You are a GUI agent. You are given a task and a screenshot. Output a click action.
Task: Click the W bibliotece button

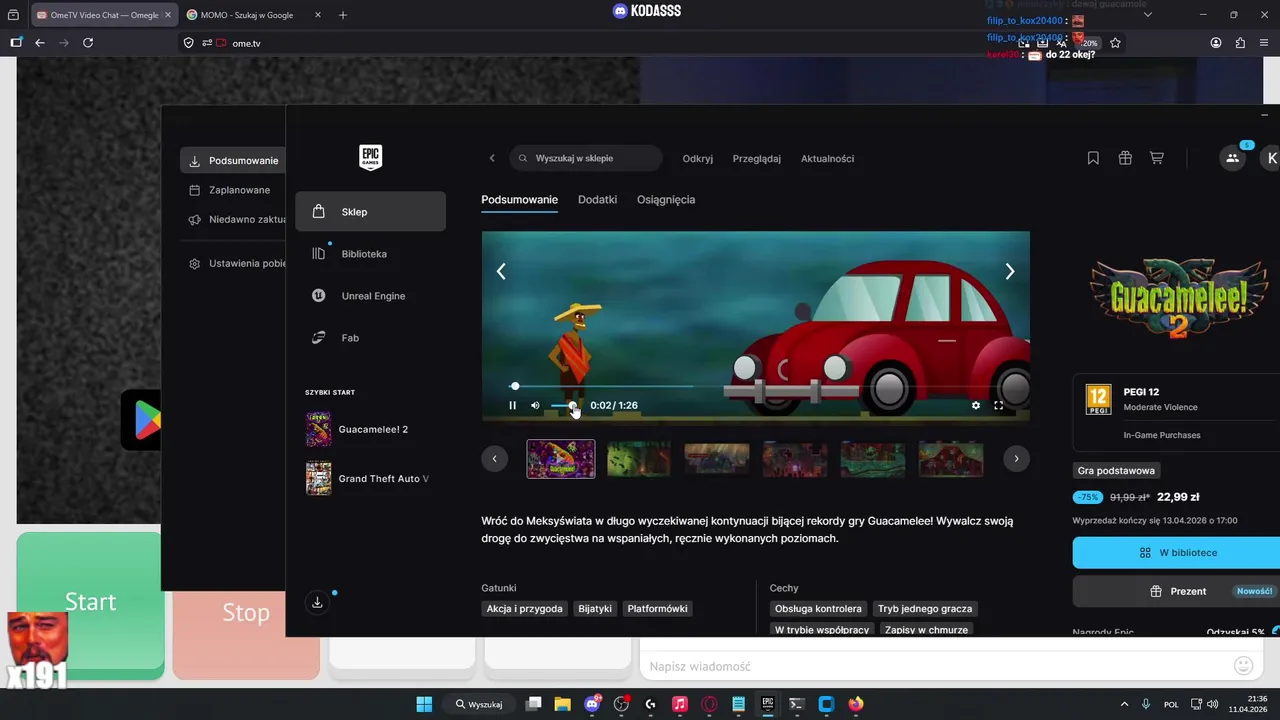point(1176,553)
